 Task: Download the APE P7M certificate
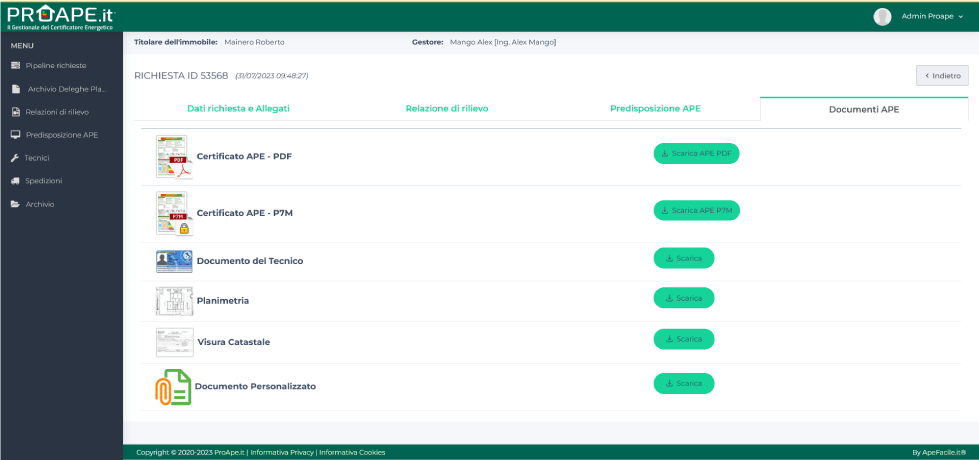(696, 211)
